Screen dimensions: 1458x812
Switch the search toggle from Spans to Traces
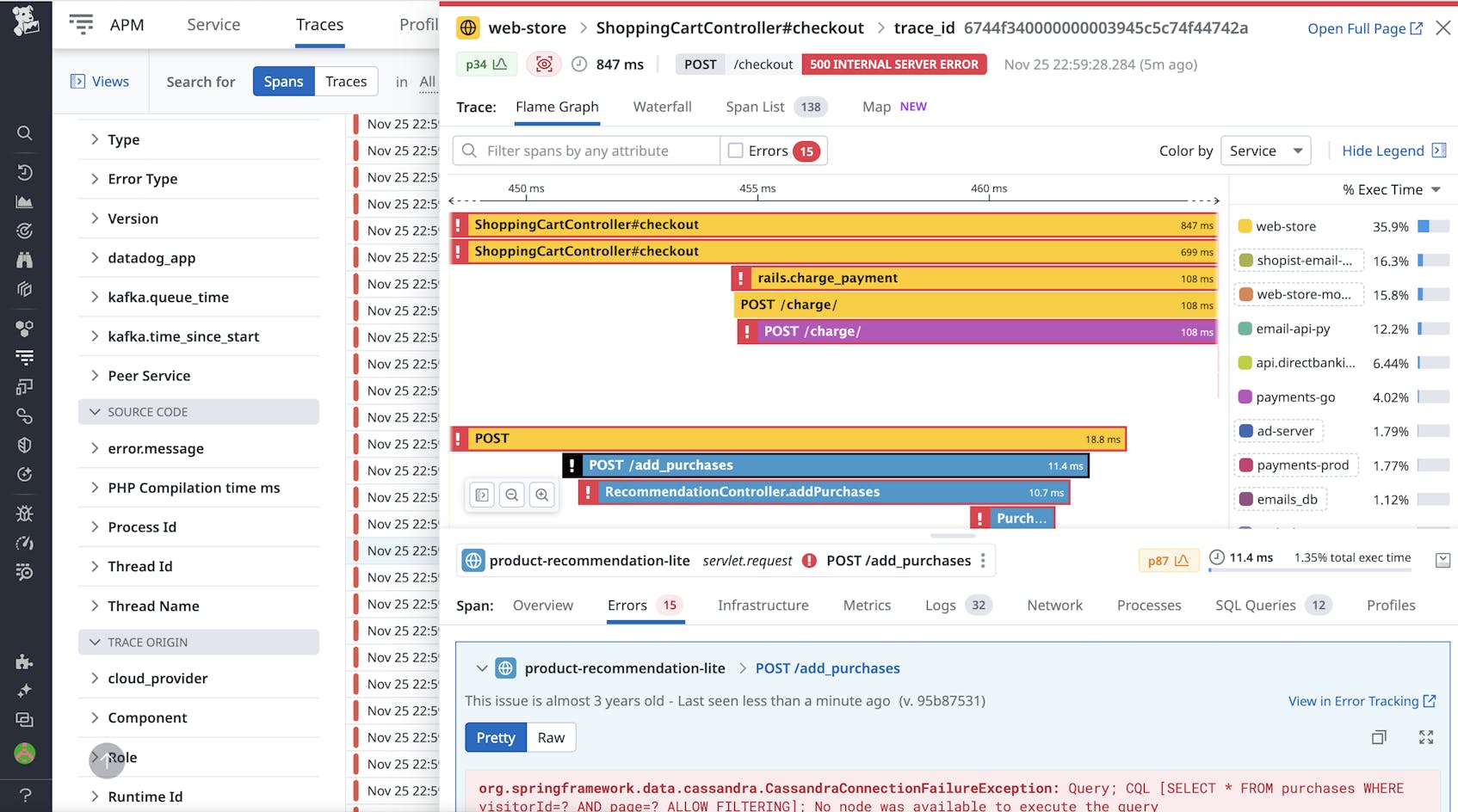[346, 81]
